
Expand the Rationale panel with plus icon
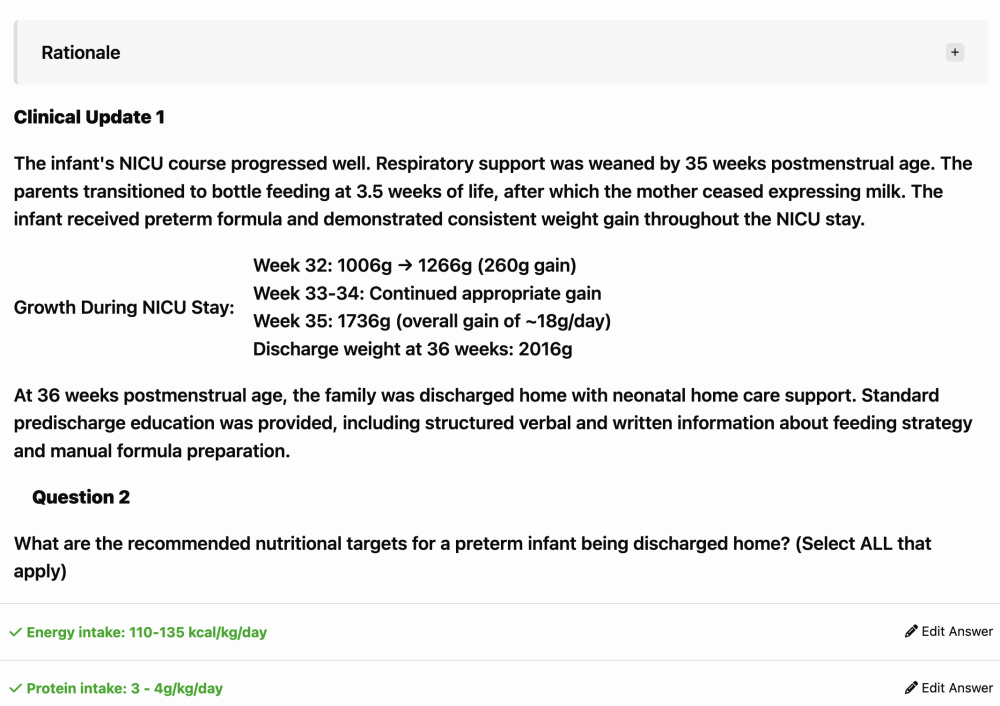(954, 52)
